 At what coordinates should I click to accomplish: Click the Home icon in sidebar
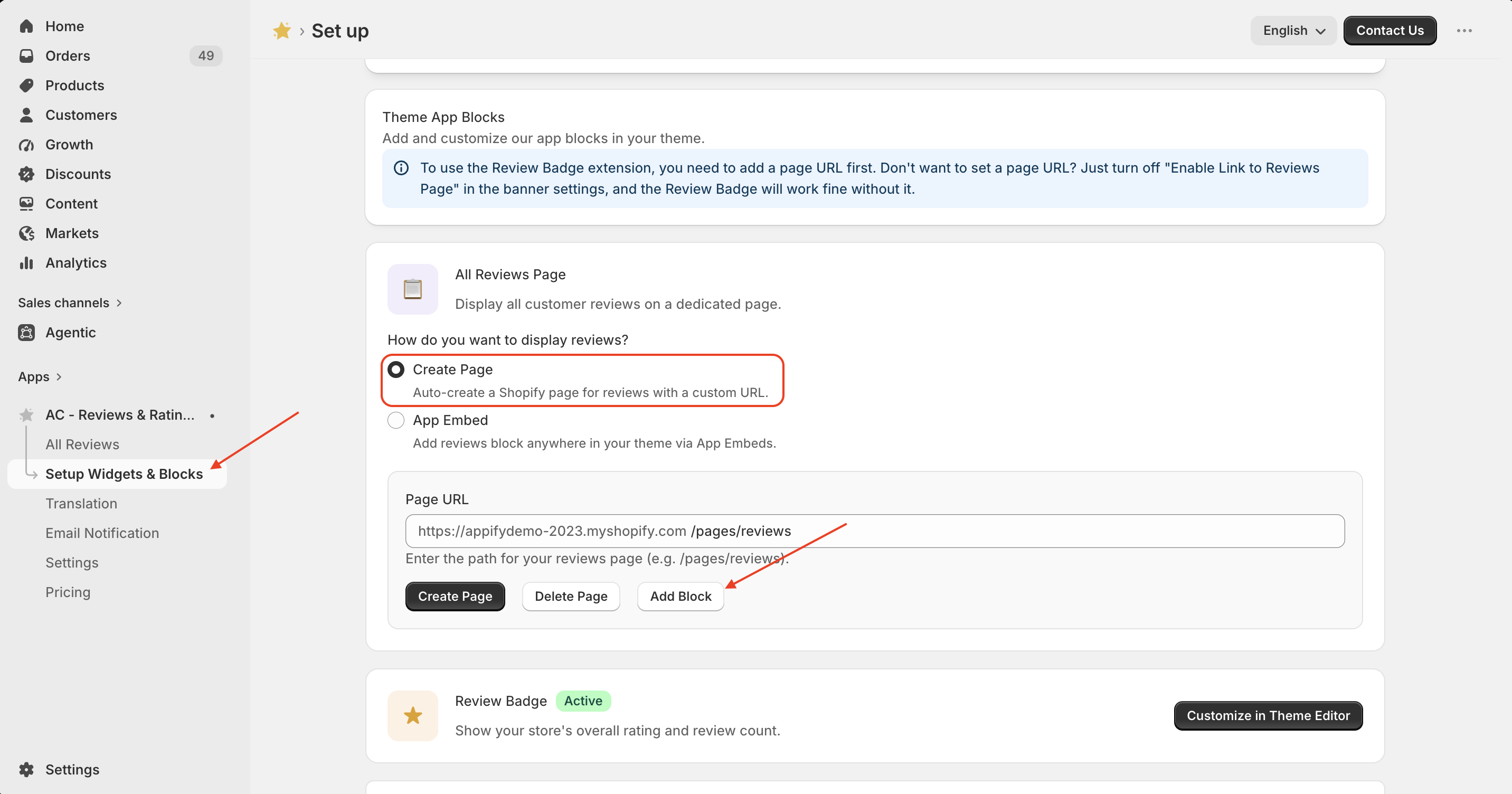point(26,26)
